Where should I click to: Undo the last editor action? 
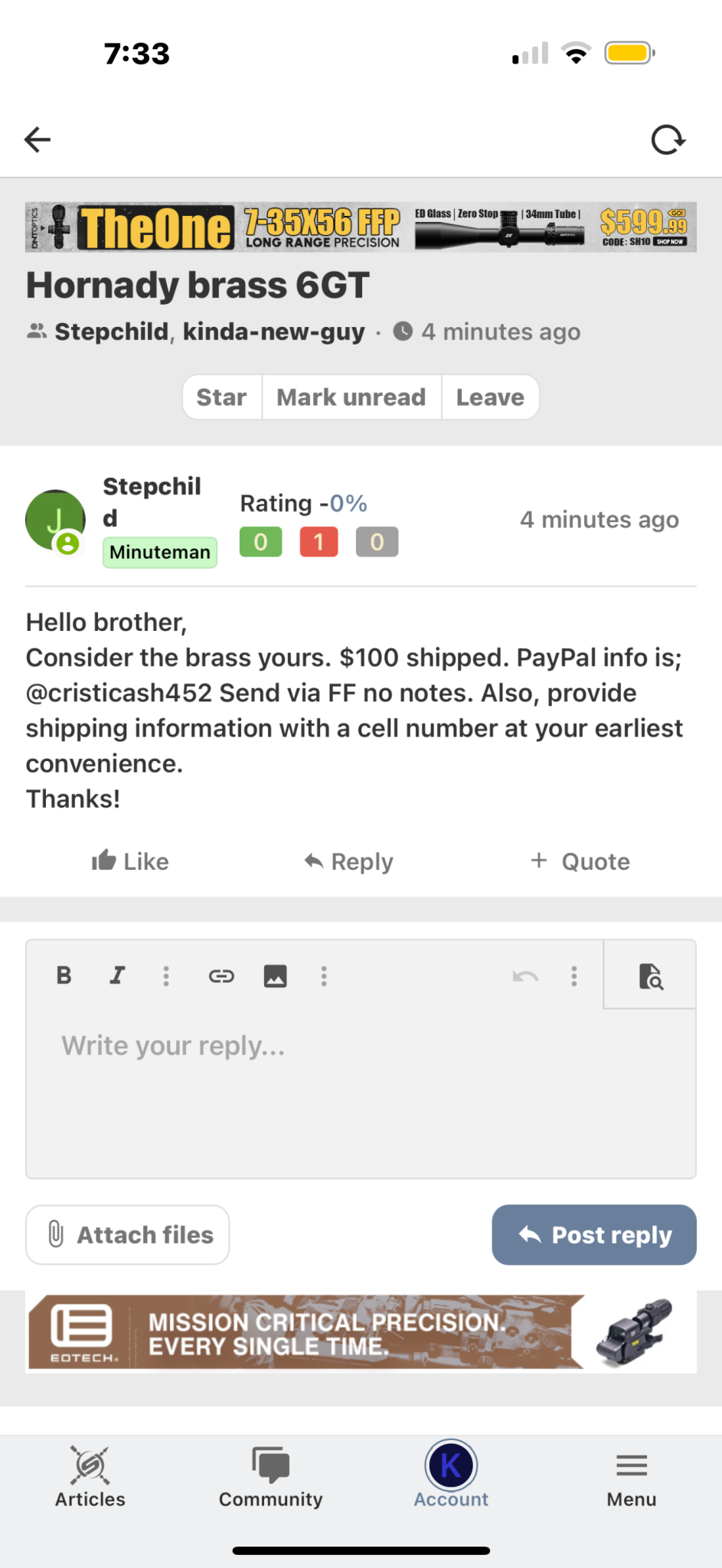(x=525, y=975)
